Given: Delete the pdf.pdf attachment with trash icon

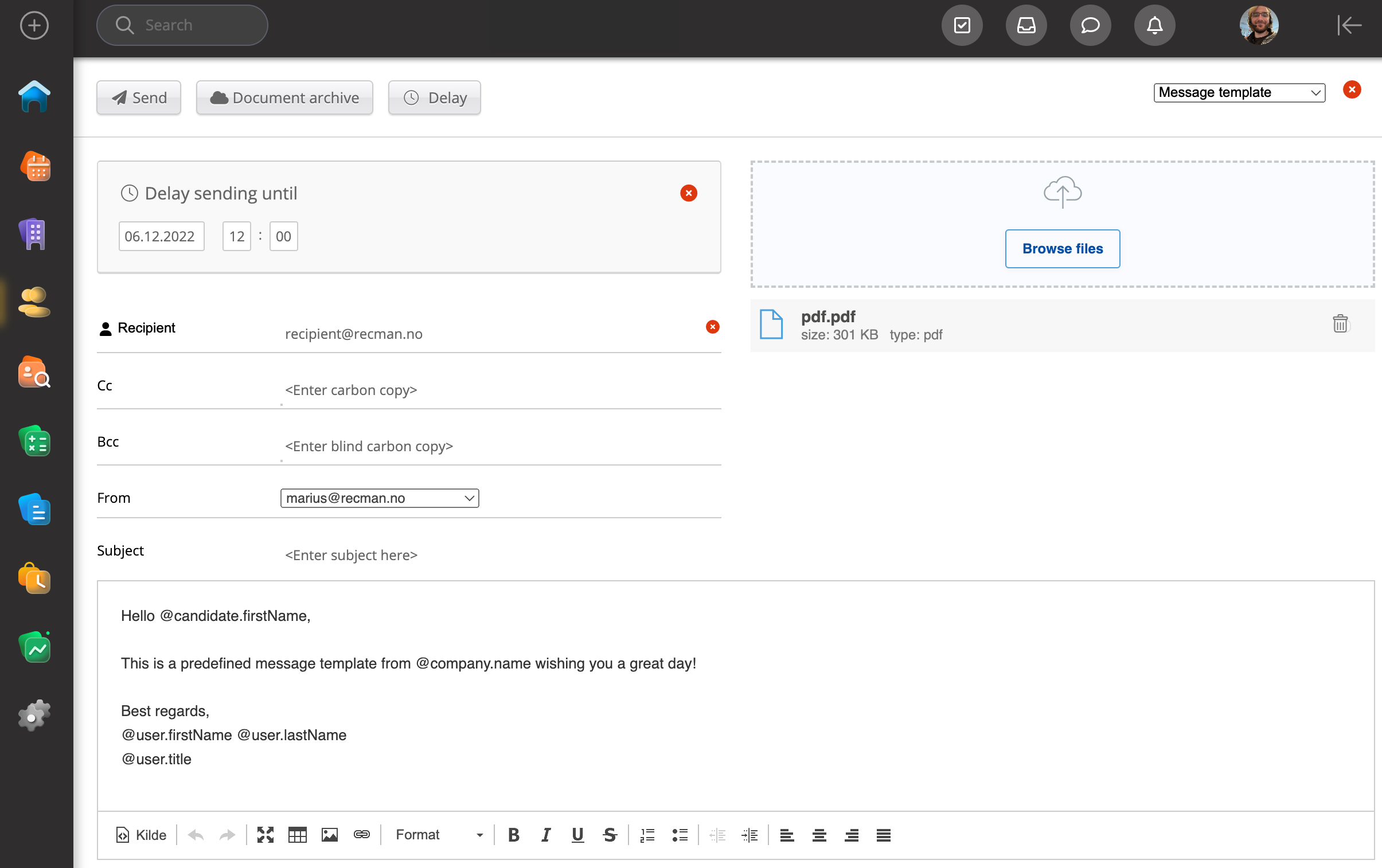Looking at the screenshot, I should click(x=1340, y=323).
